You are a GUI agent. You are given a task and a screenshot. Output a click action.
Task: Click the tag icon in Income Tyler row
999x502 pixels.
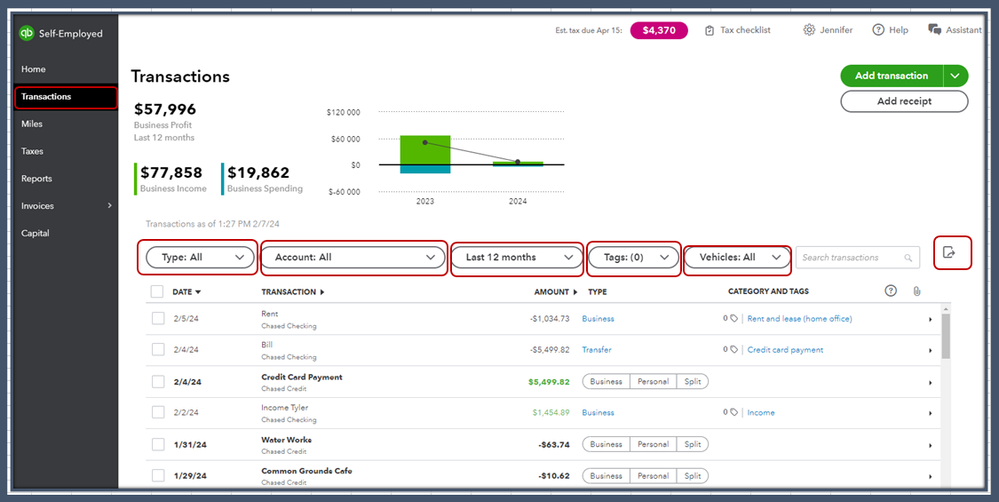click(x=734, y=413)
